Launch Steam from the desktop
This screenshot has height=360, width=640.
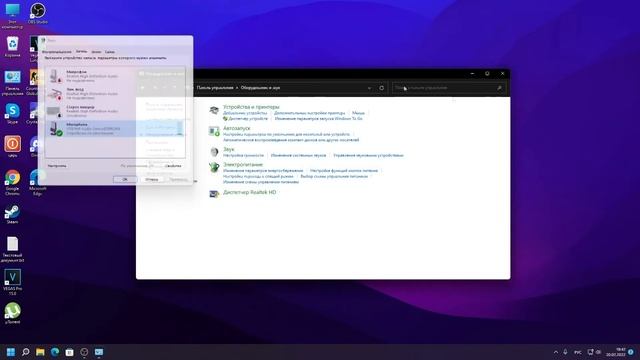coord(12,214)
